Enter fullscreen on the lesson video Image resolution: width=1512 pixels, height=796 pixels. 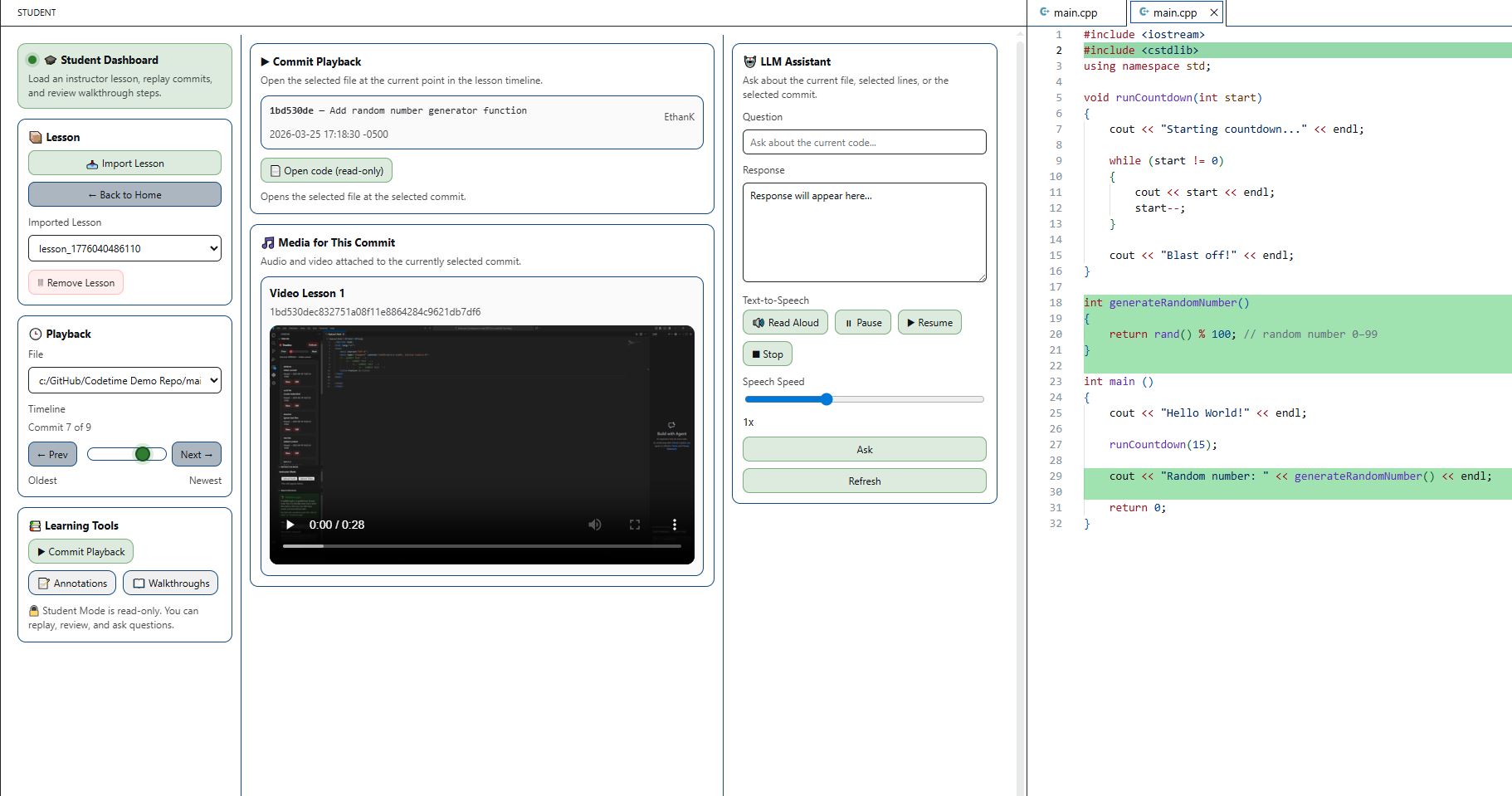click(x=635, y=524)
